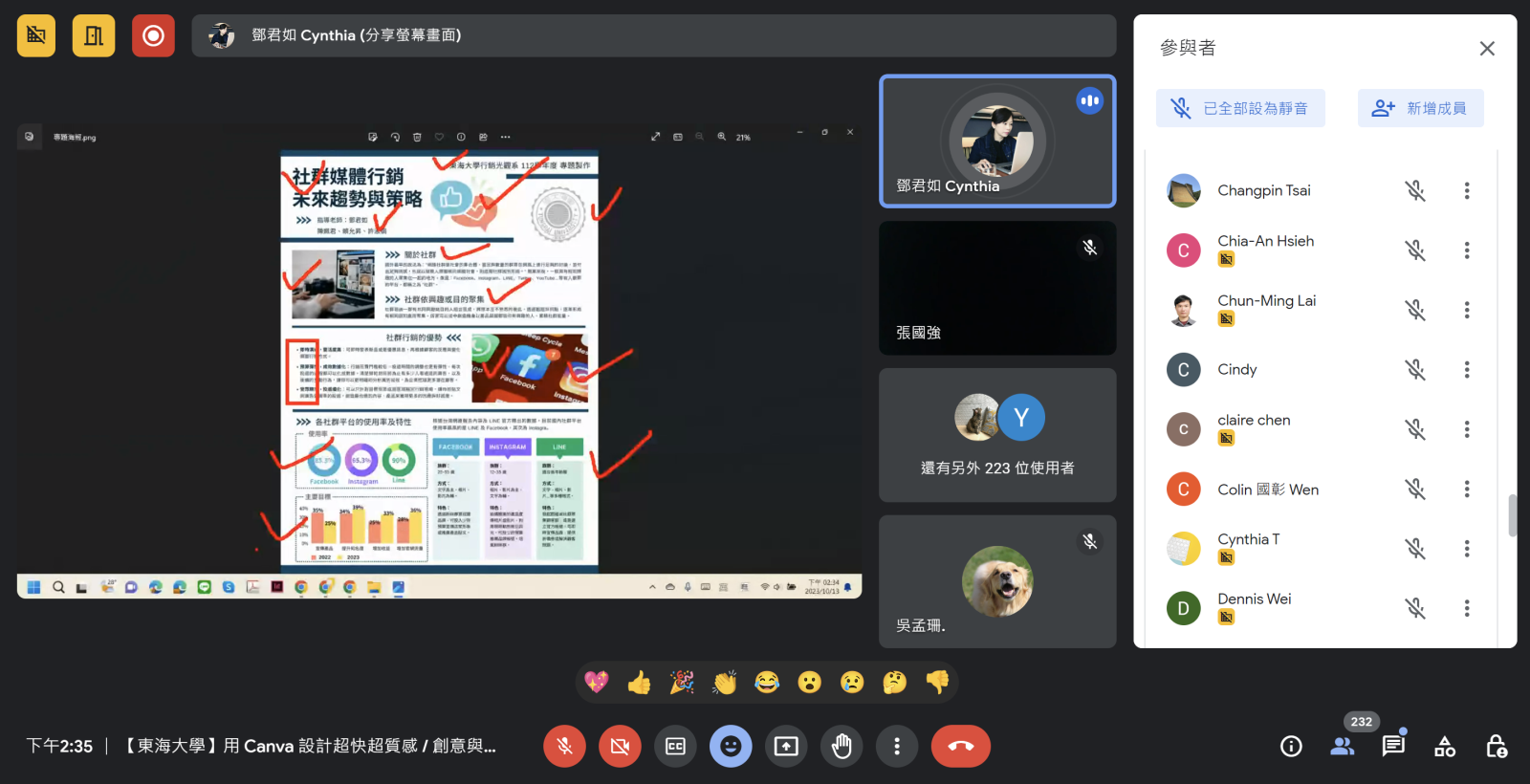This screenshot has height=784, width=1530.
Task: Send the thumbs up emoji reaction
Action: click(639, 683)
